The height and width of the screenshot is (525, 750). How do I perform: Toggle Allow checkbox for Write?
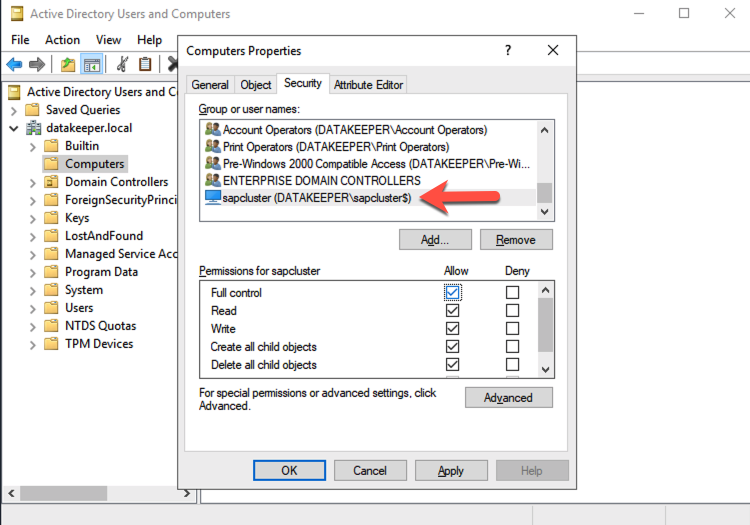(452, 328)
